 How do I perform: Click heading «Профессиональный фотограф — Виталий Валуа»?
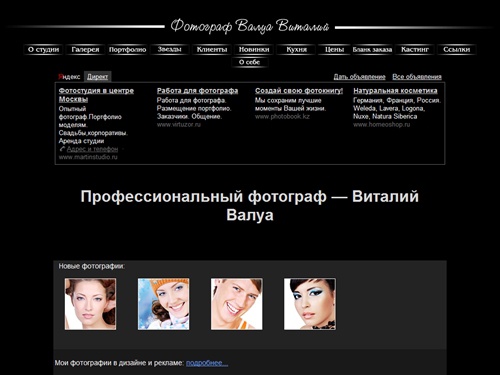pos(250,205)
